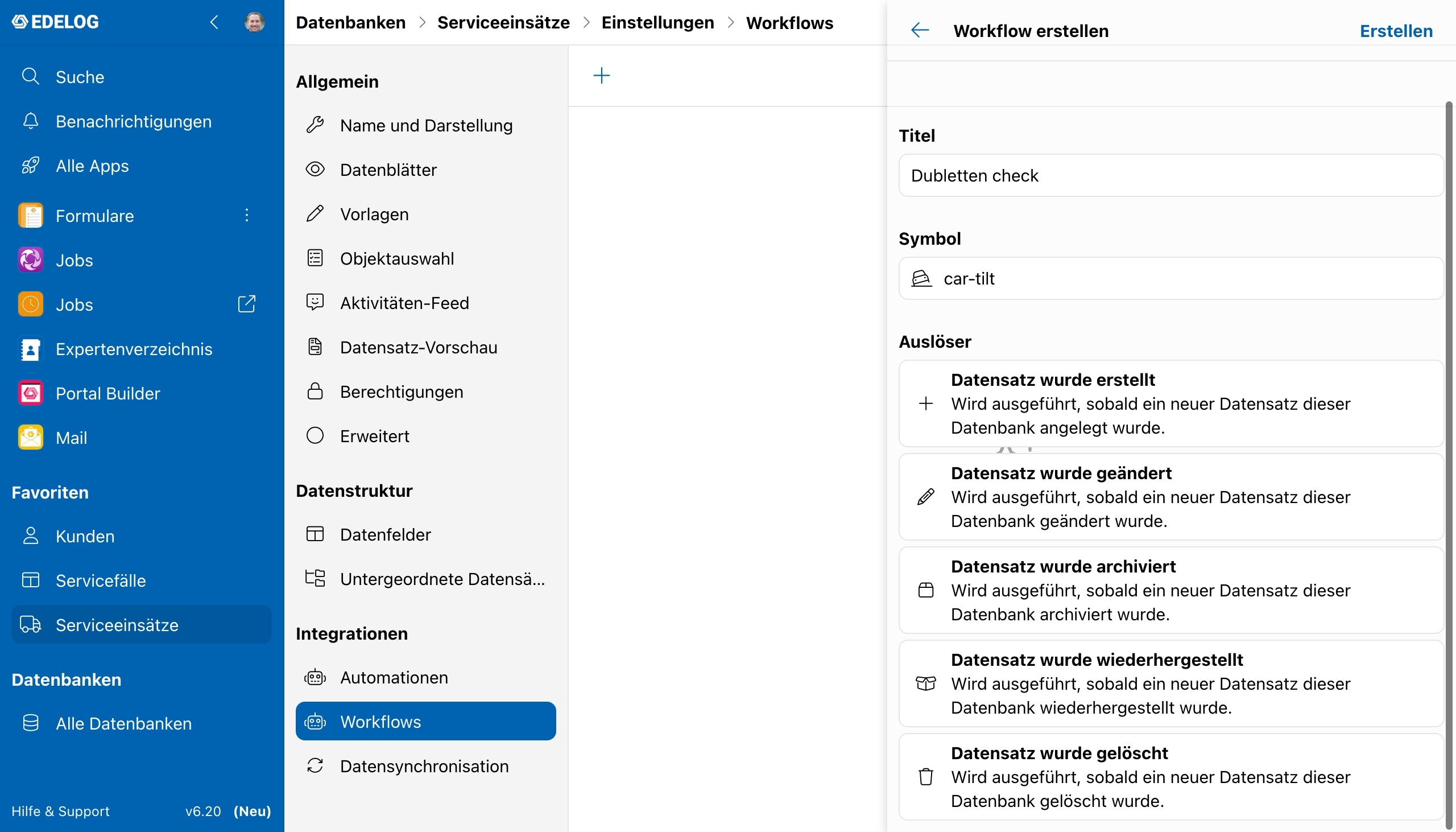Click the Erstellen button

pyautogui.click(x=1396, y=31)
